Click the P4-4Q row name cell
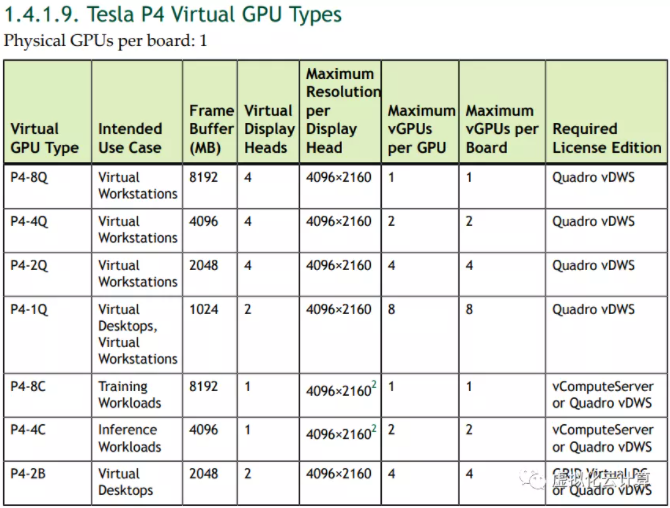 pos(29,221)
